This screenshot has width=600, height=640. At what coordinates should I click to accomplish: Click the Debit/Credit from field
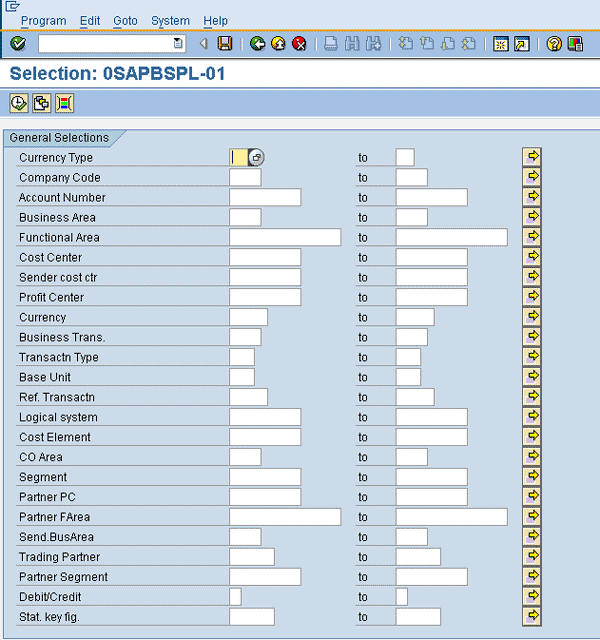(x=235, y=597)
